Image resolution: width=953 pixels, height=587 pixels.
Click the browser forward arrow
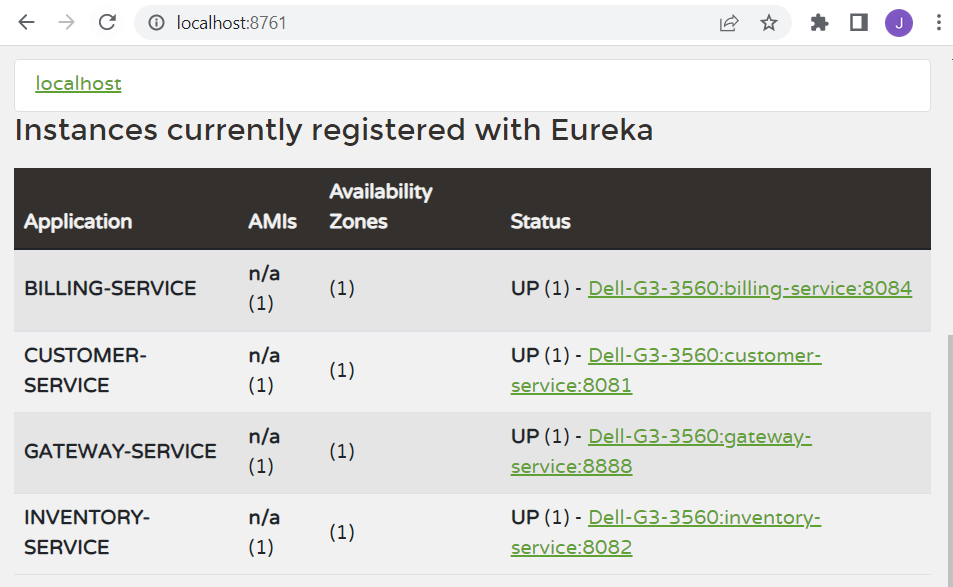(x=66, y=23)
